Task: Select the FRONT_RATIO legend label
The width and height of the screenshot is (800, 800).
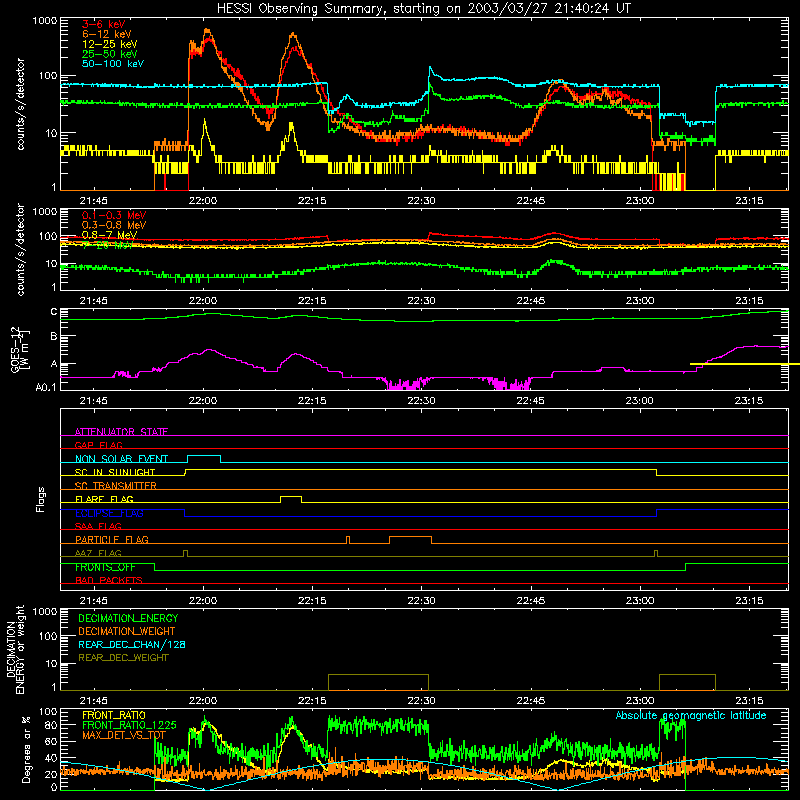Action: pyautogui.click(x=114, y=715)
